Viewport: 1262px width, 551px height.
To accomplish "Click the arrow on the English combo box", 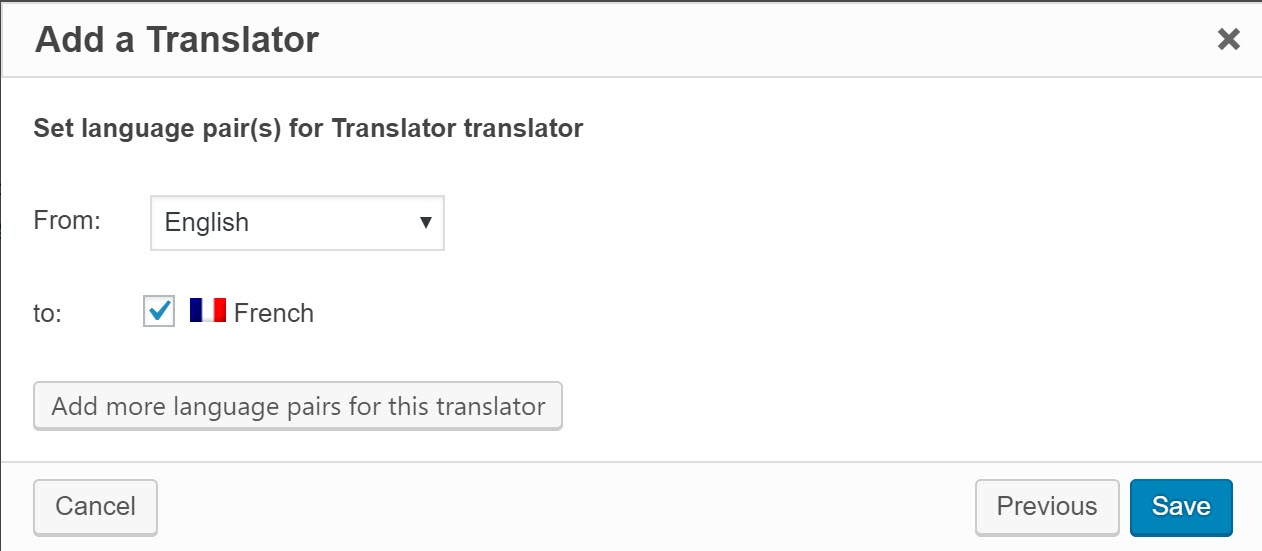I will click(425, 222).
